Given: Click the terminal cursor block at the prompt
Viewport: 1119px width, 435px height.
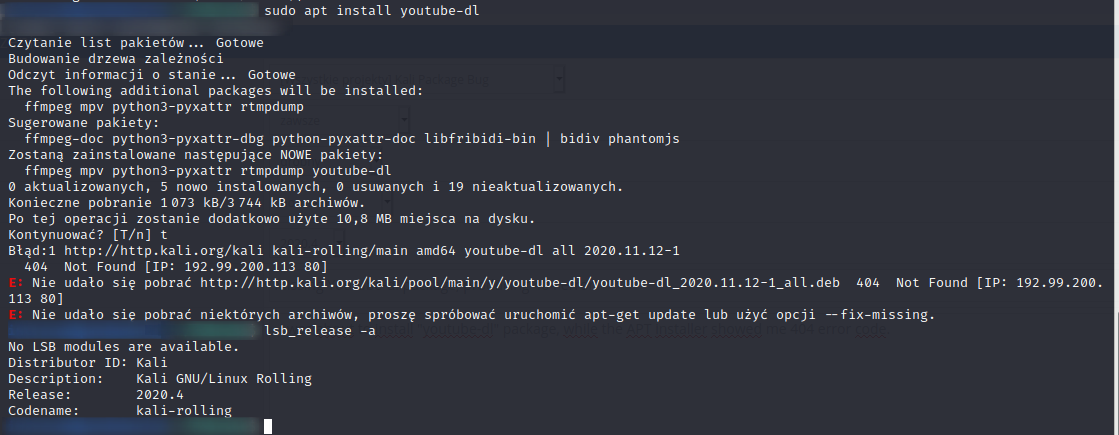Looking at the screenshot, I should pyautogui.click(x=268, y=427).
